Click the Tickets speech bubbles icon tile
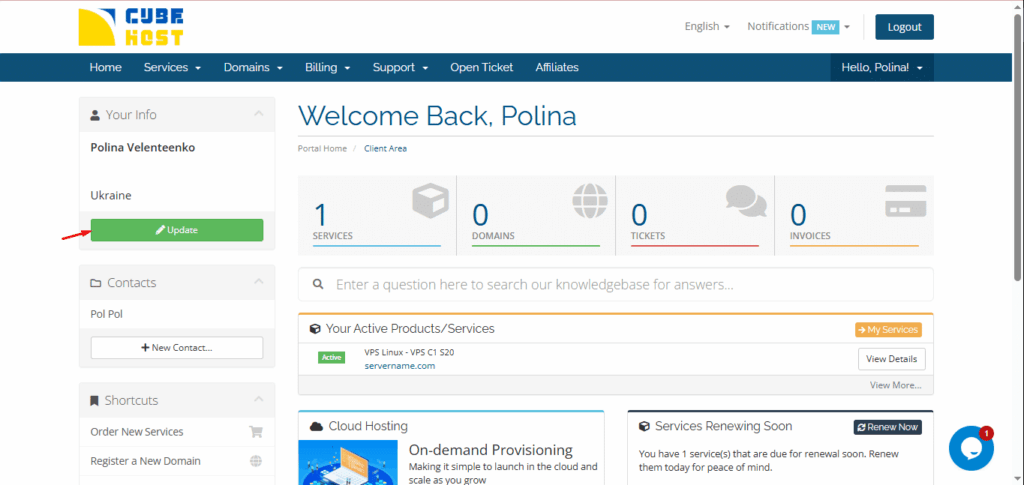This screenshot has height=485, width=1024. tap(746, 202)
